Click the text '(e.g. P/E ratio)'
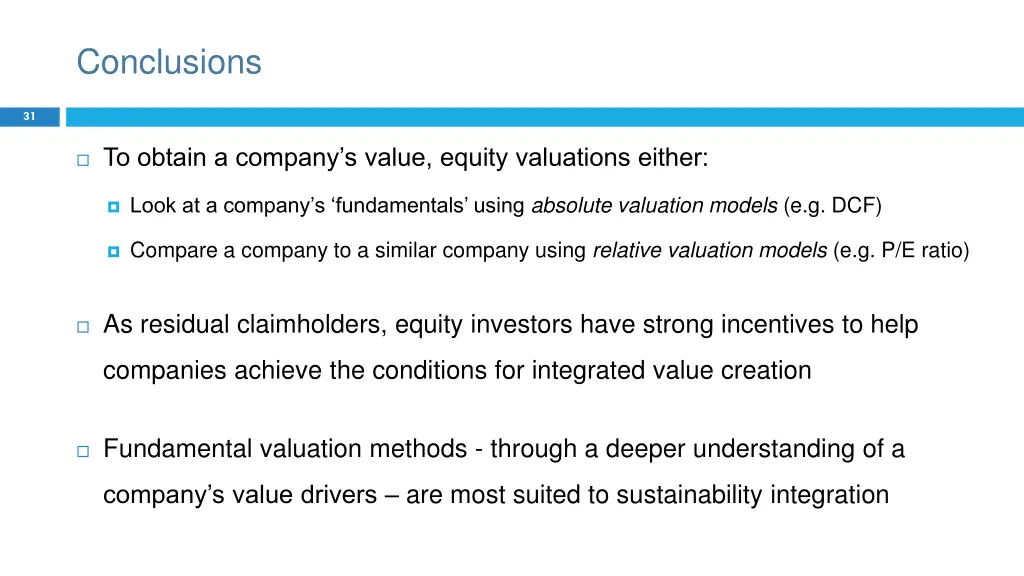Screen dimensions: 1024x576 pyautogui.click(x=901, y=250)
